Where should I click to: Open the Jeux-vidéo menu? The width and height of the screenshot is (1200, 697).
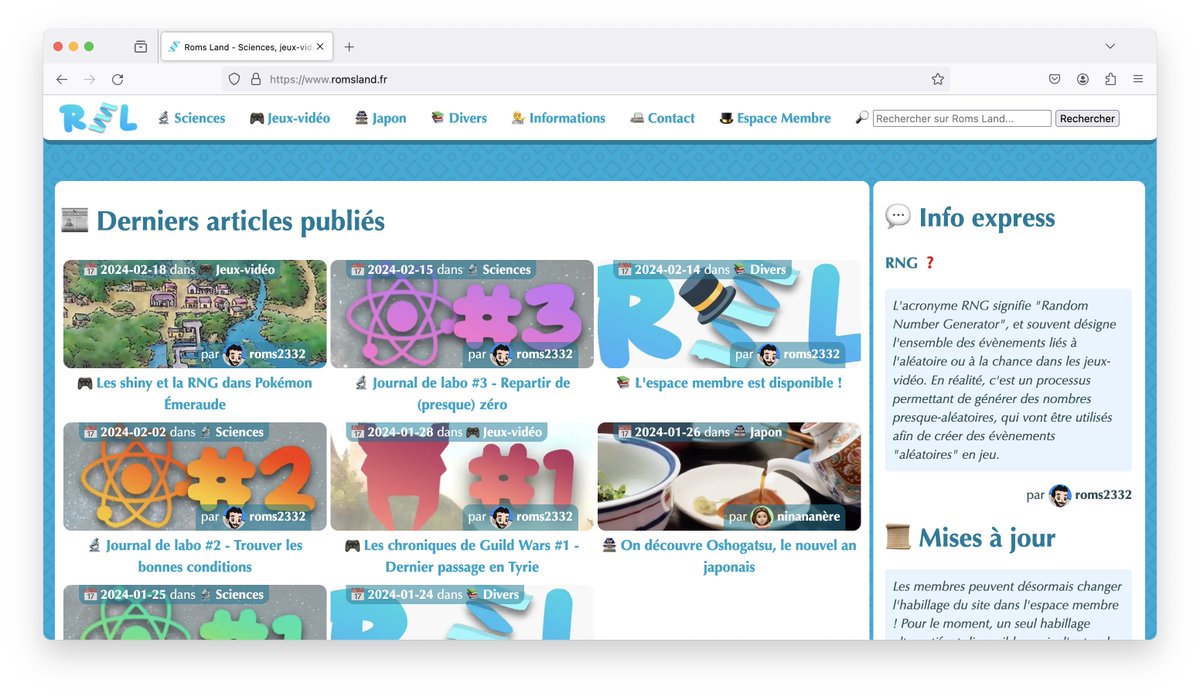pos(289,118)
